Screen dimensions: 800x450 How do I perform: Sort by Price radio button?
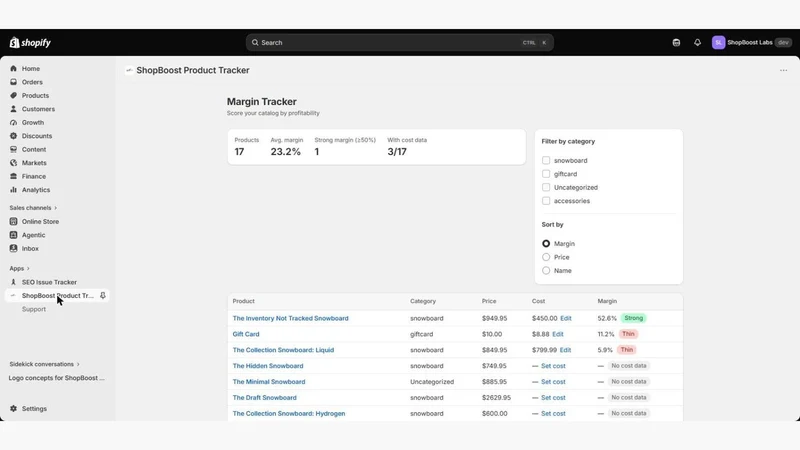click(x=546, y=257)
